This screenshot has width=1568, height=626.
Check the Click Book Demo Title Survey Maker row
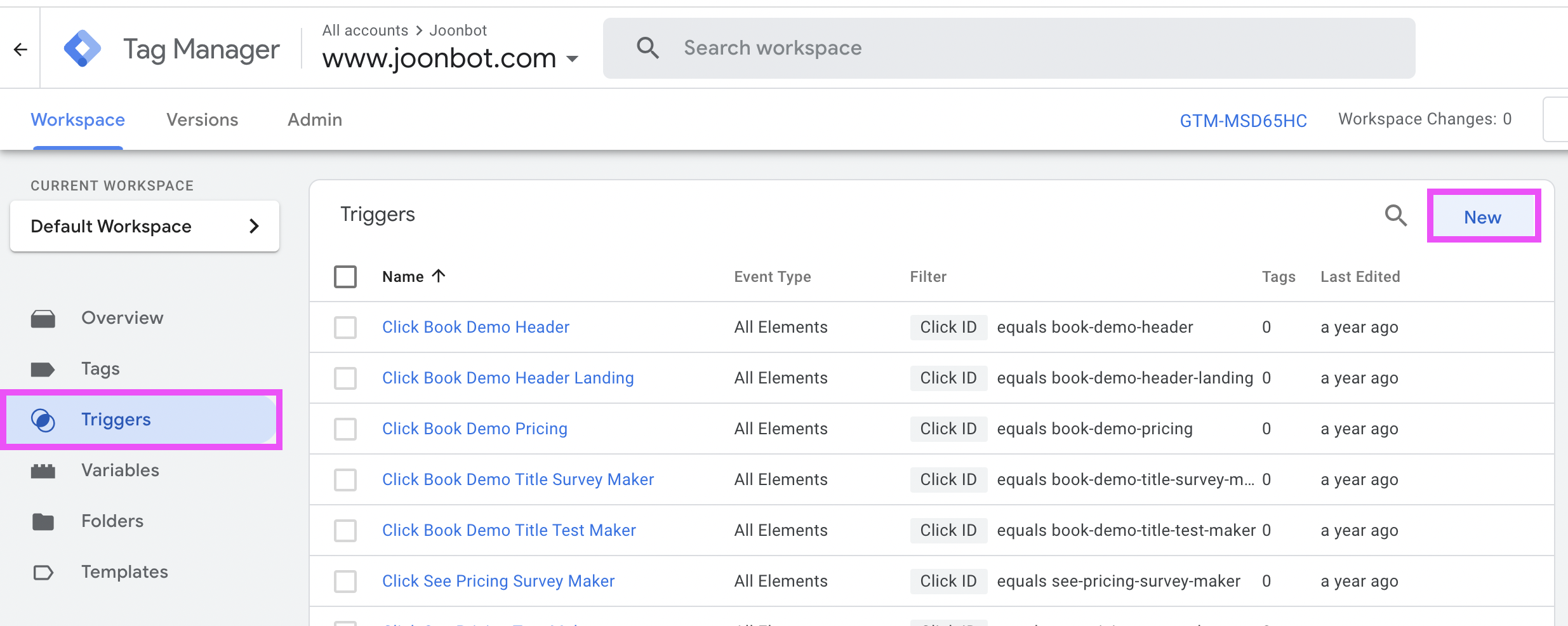(345, 480)
